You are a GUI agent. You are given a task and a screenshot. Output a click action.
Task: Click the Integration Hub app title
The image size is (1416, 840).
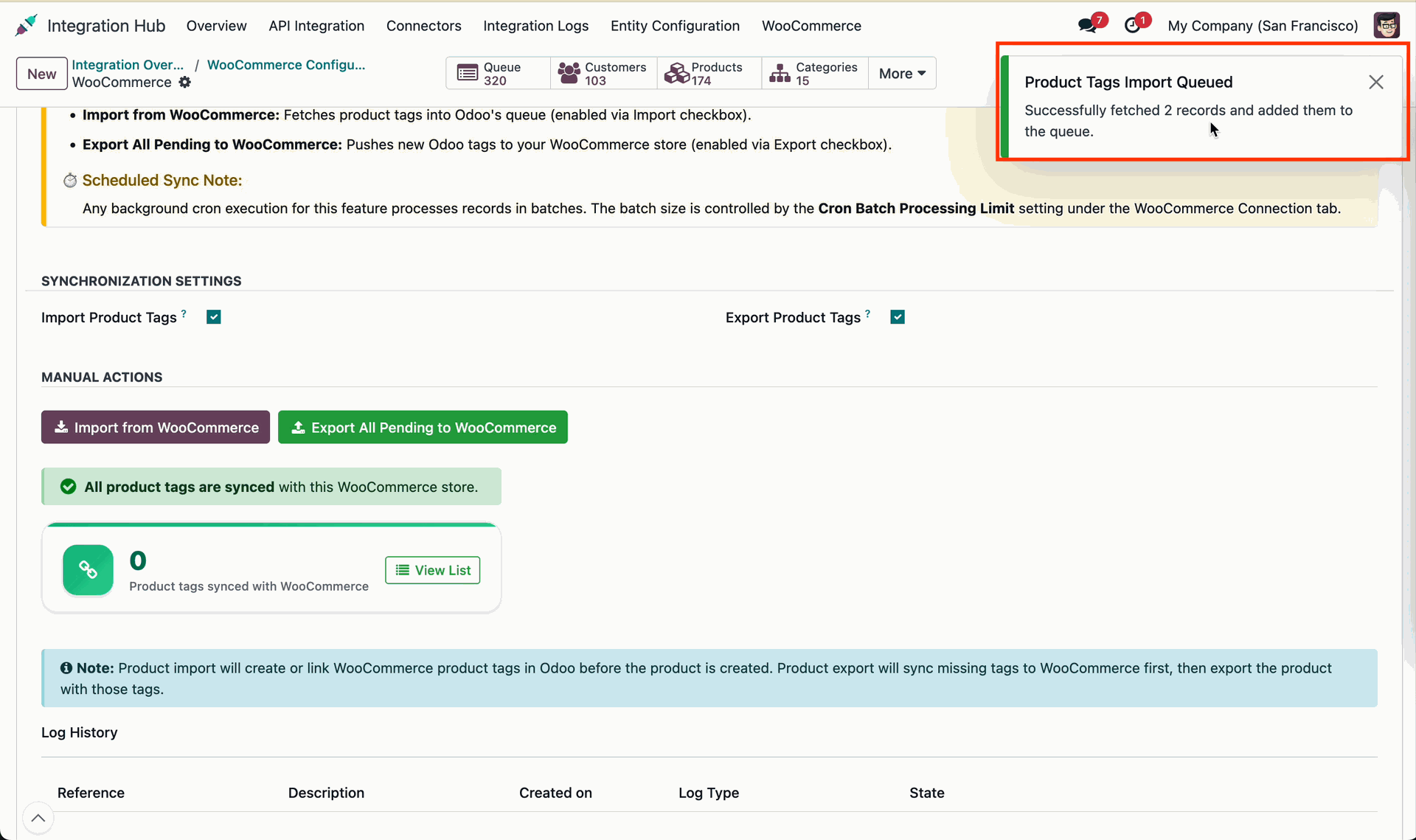(106, 26)
